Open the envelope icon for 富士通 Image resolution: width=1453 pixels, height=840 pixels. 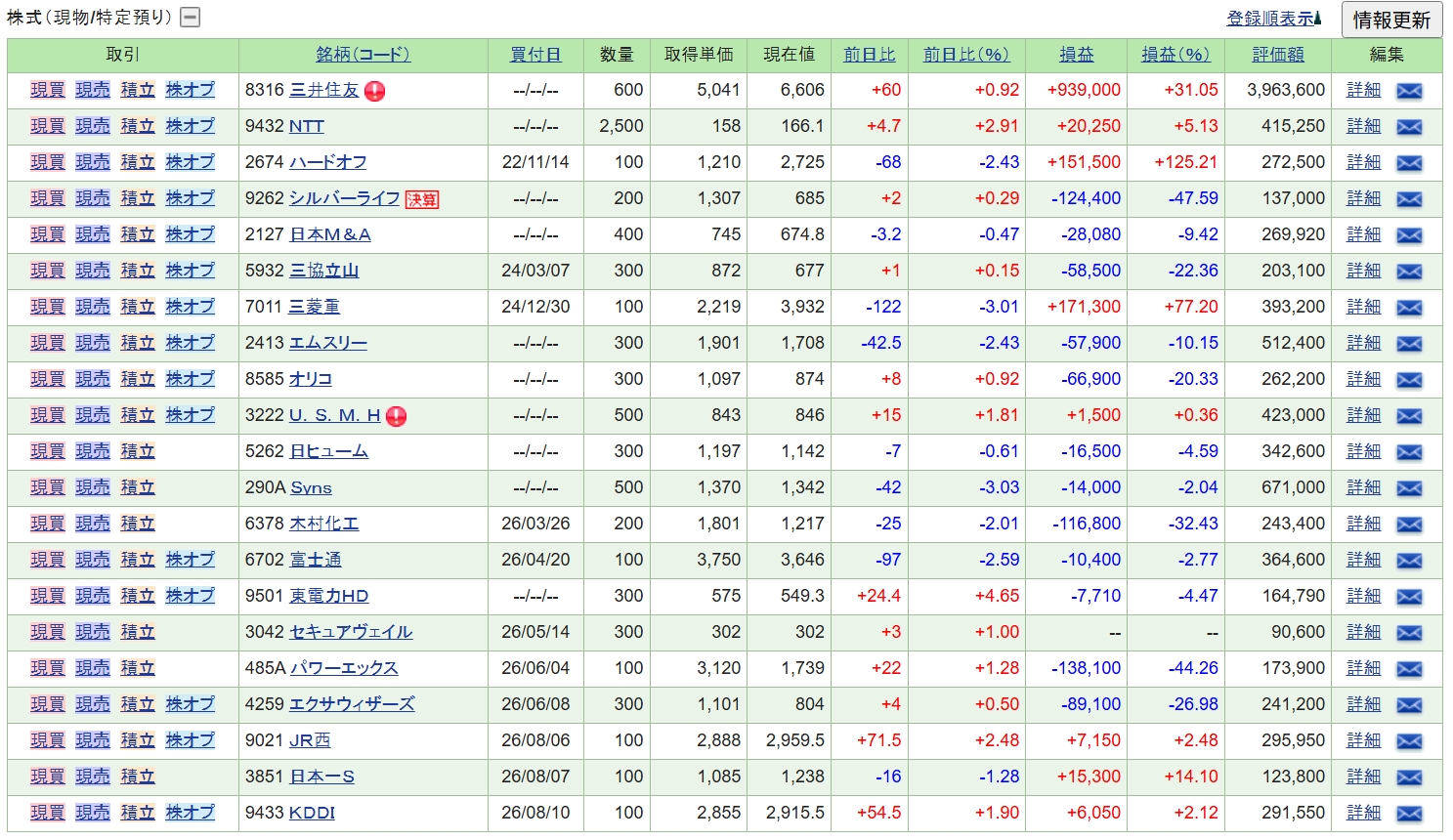tap(1409, 561)
